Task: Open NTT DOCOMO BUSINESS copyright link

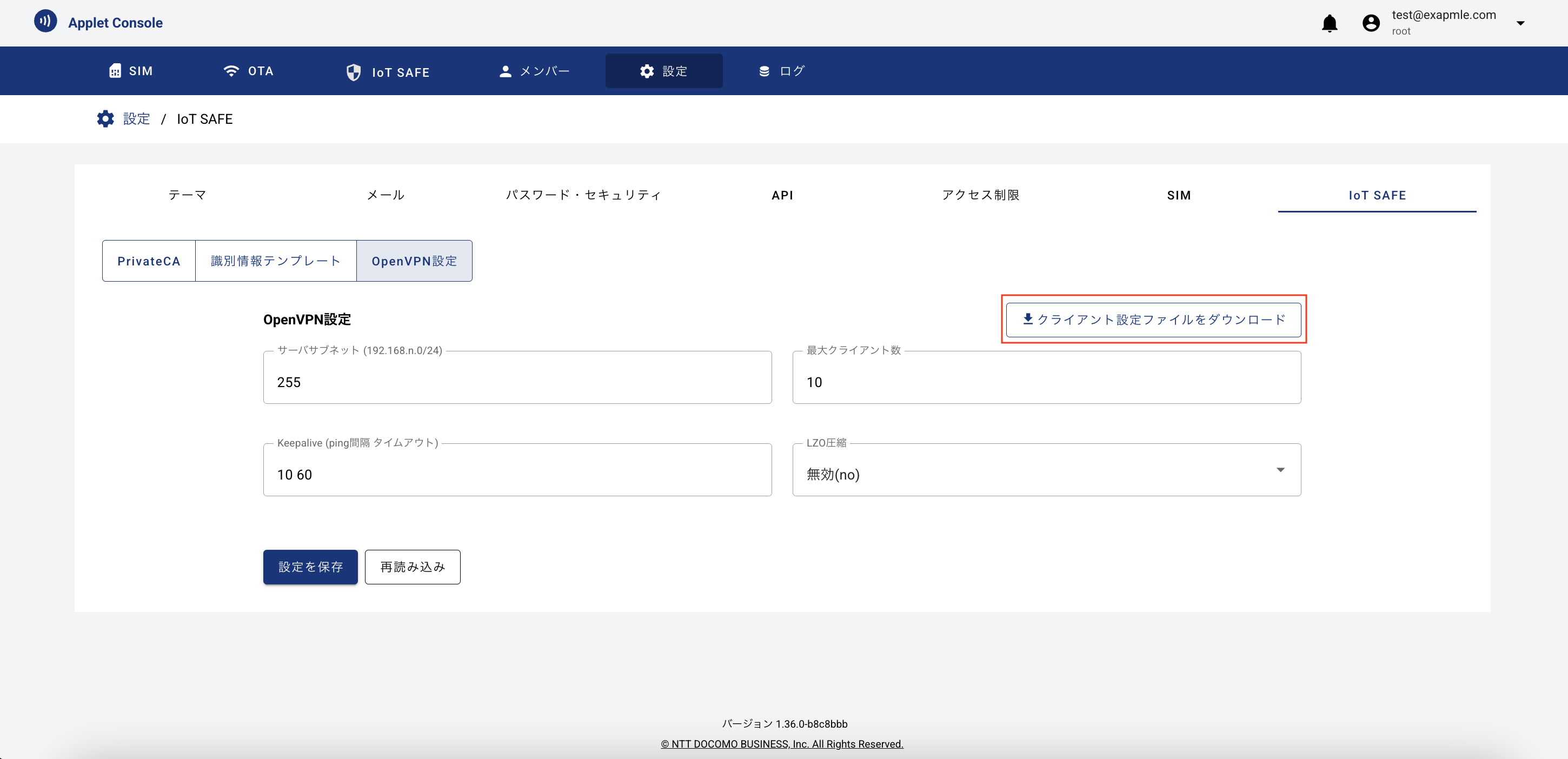Action: [x=782, y=744]
